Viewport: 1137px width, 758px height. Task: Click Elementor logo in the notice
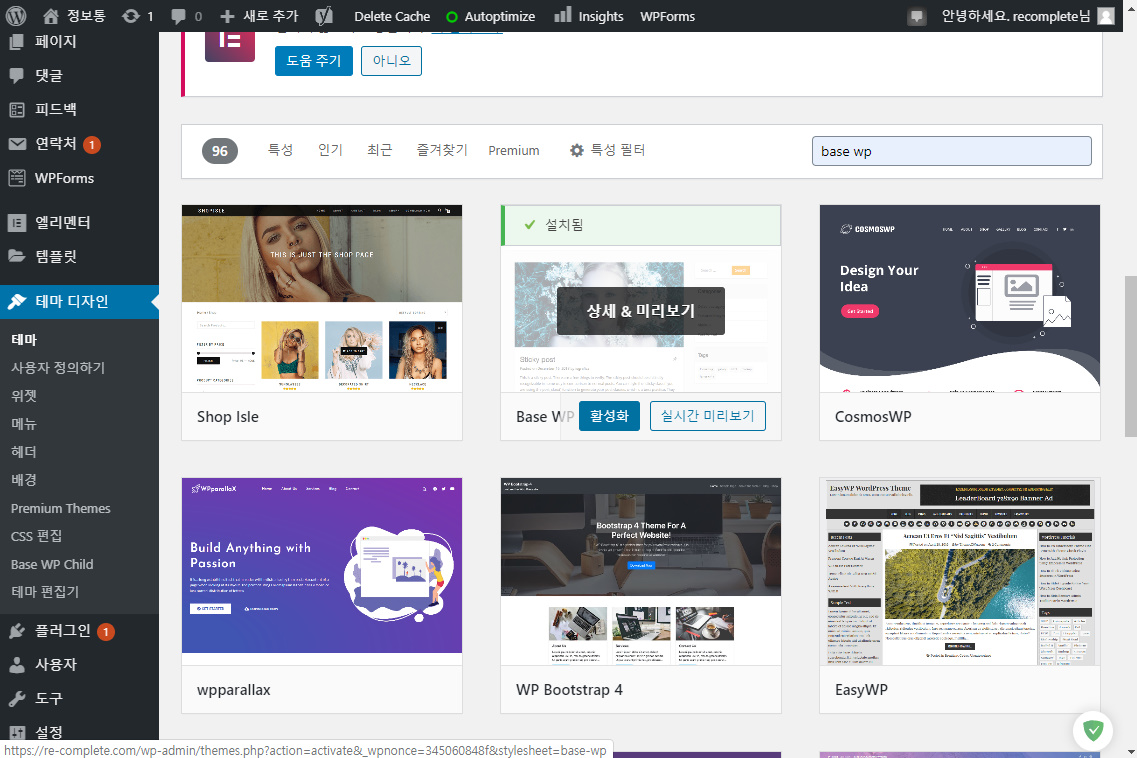coord(230,45)
